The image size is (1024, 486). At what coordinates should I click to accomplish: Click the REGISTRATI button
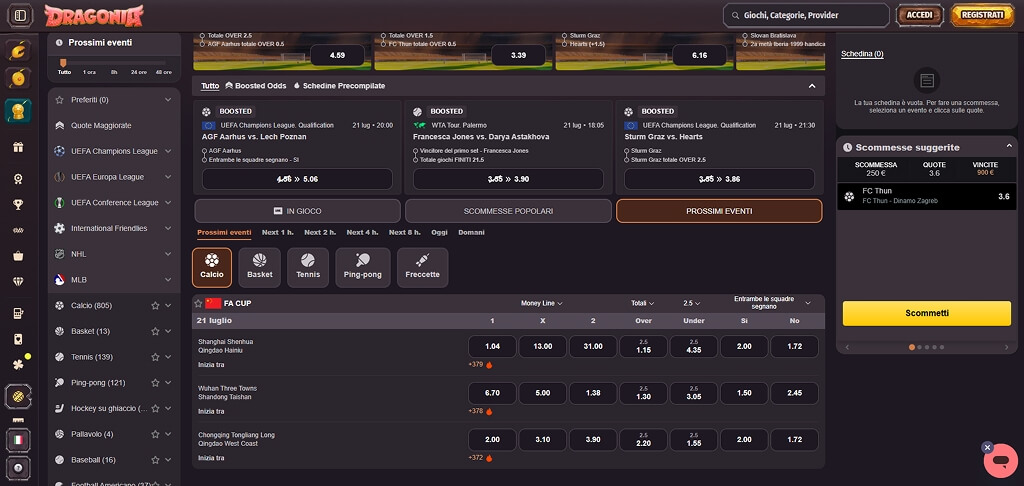coord(982,15)
